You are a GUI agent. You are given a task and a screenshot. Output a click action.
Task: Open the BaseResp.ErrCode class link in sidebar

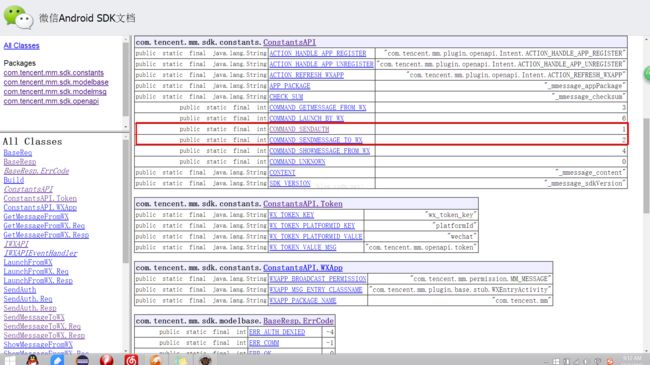(x=36, y=171)
